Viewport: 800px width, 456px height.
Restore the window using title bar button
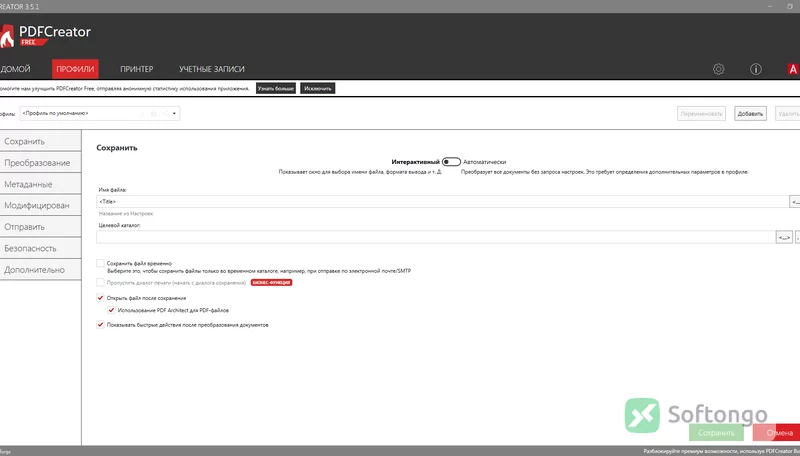pos(790,6)
